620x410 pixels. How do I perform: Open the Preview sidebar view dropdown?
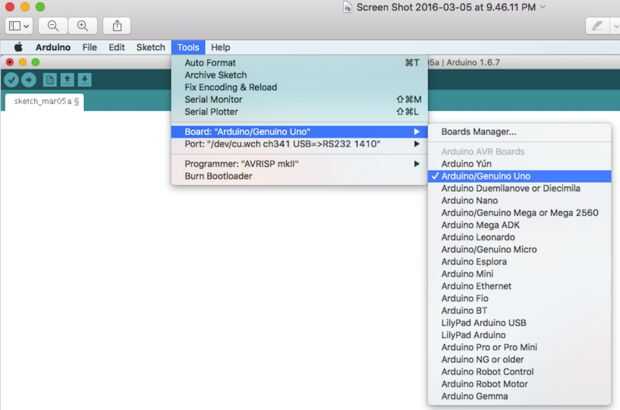[x=19, y=26]
